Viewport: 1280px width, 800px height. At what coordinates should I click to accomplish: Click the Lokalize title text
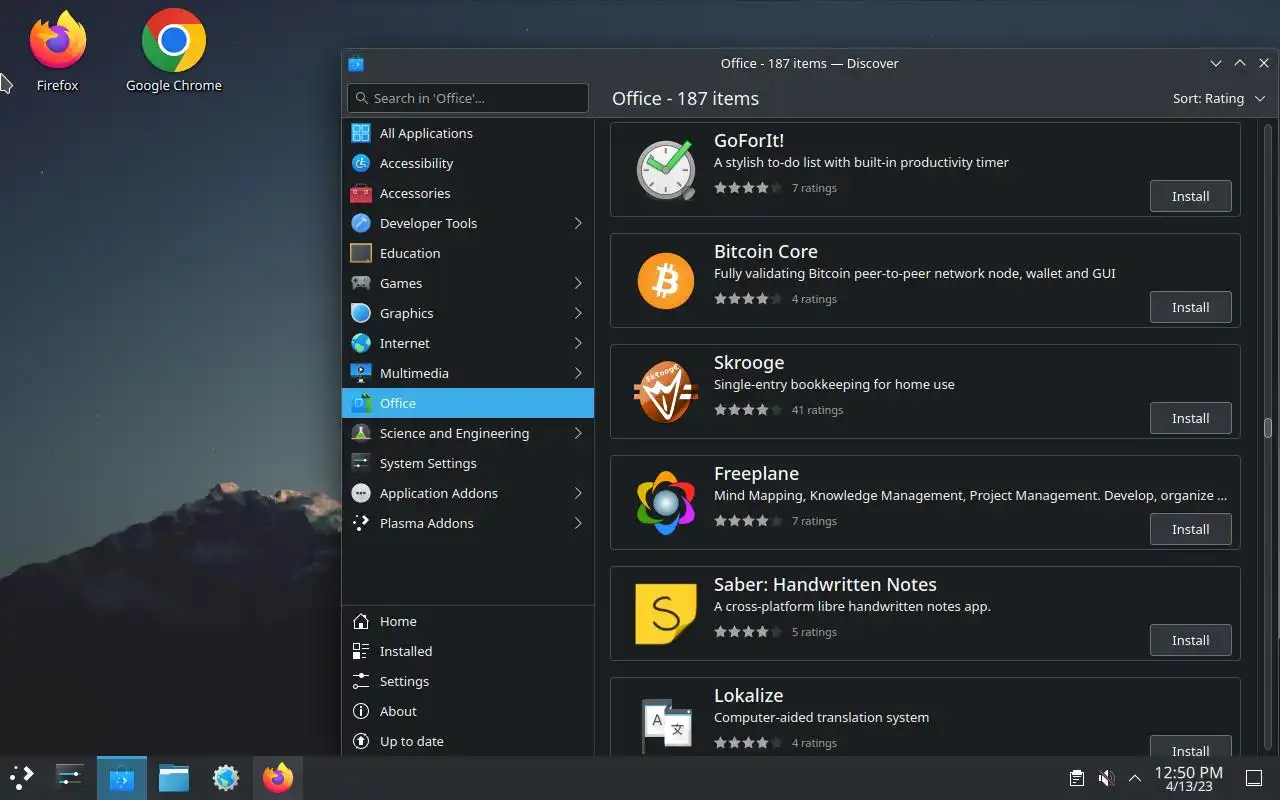(x=748, y=695)
